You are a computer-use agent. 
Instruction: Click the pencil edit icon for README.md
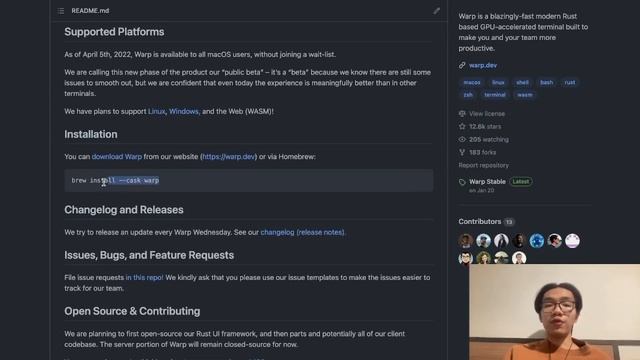436,11
